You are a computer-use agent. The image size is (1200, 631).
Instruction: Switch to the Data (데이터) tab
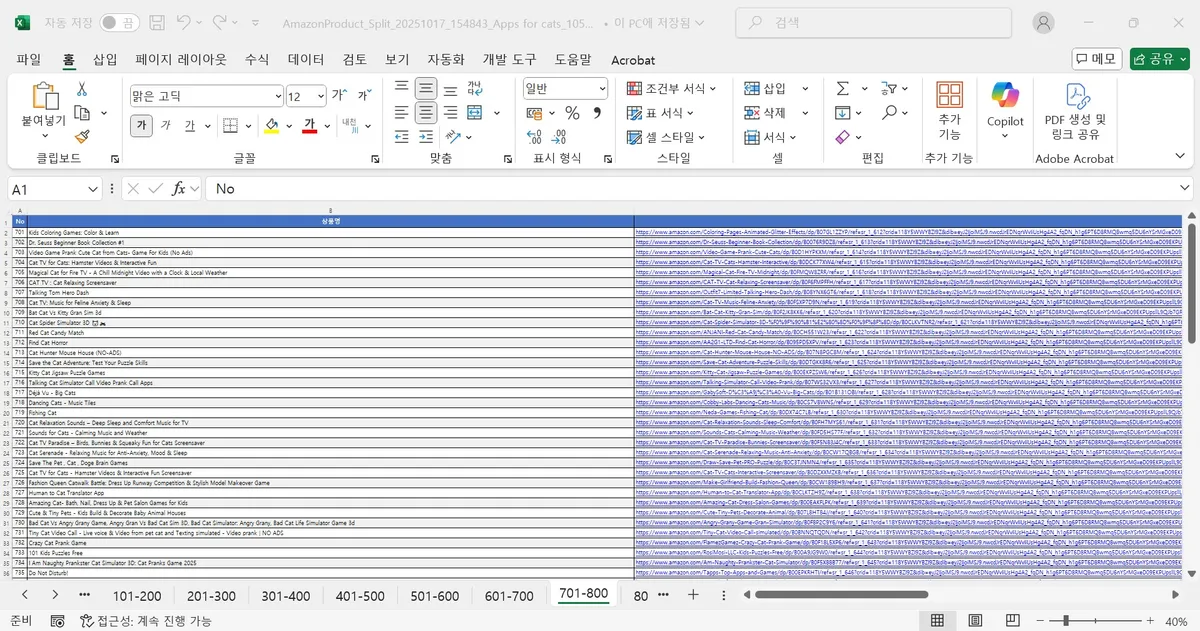[x=306, y=60]
